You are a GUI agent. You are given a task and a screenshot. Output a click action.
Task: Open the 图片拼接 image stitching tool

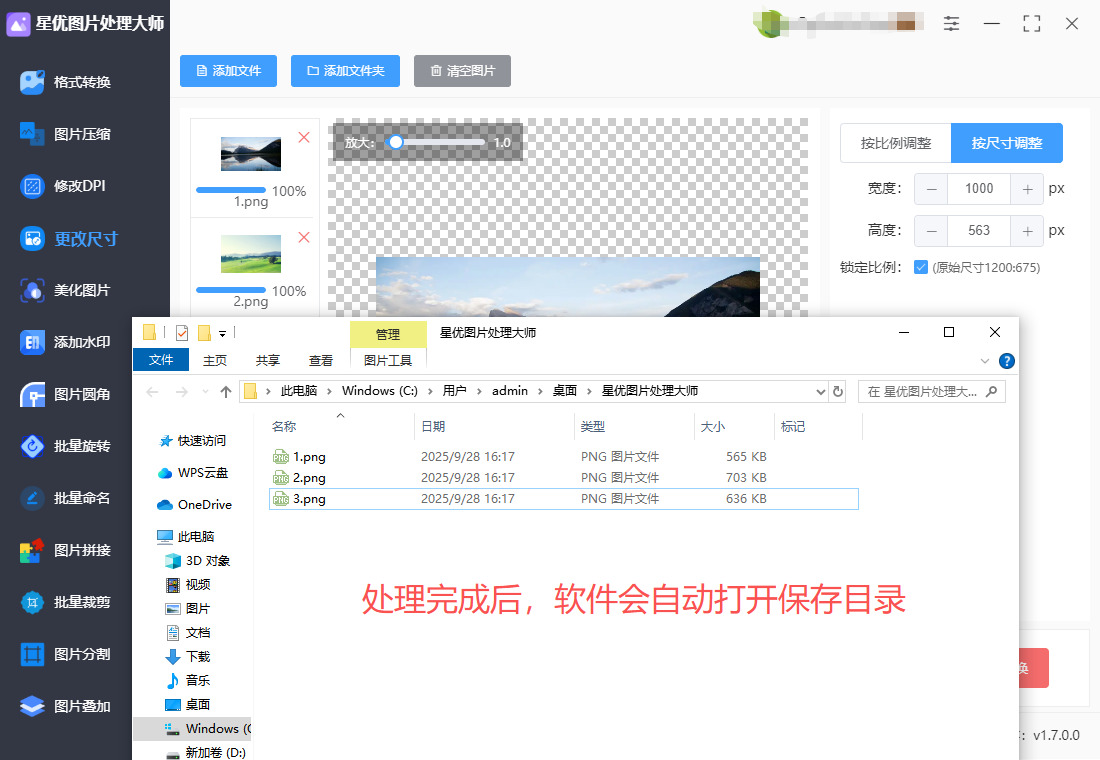(x=65, y=550)
